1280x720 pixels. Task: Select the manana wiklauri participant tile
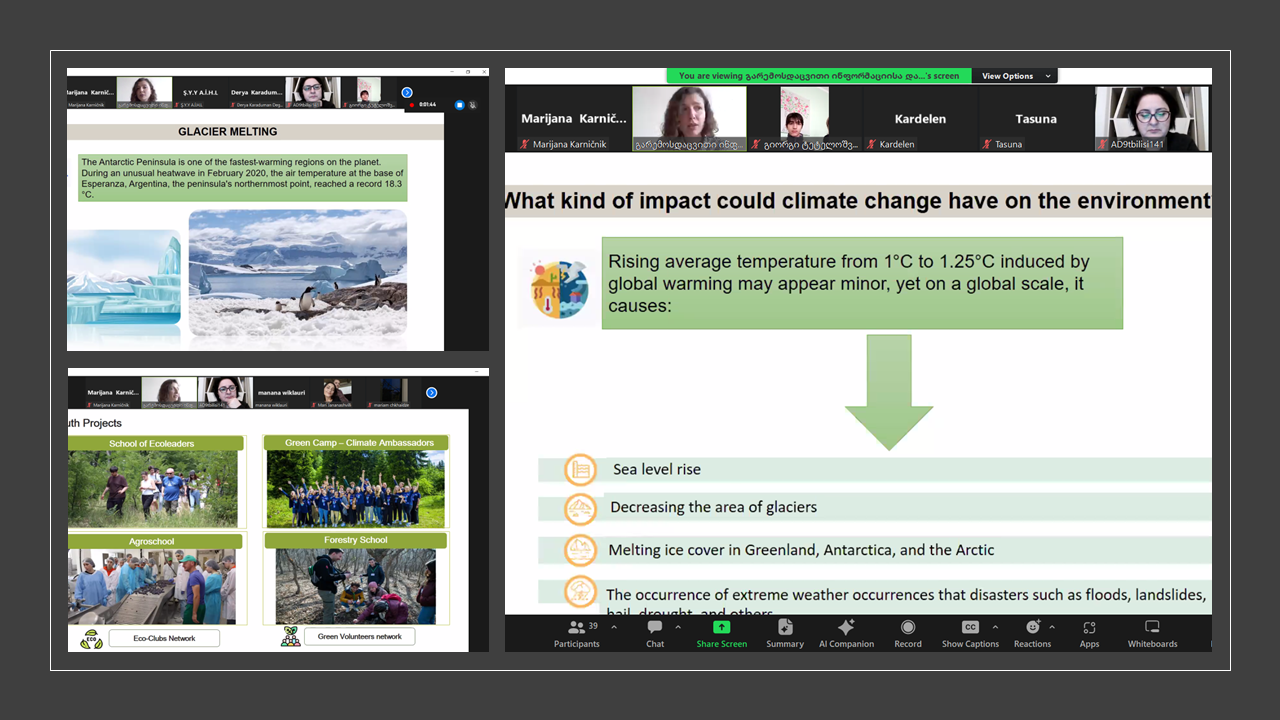tap(282, 393)
